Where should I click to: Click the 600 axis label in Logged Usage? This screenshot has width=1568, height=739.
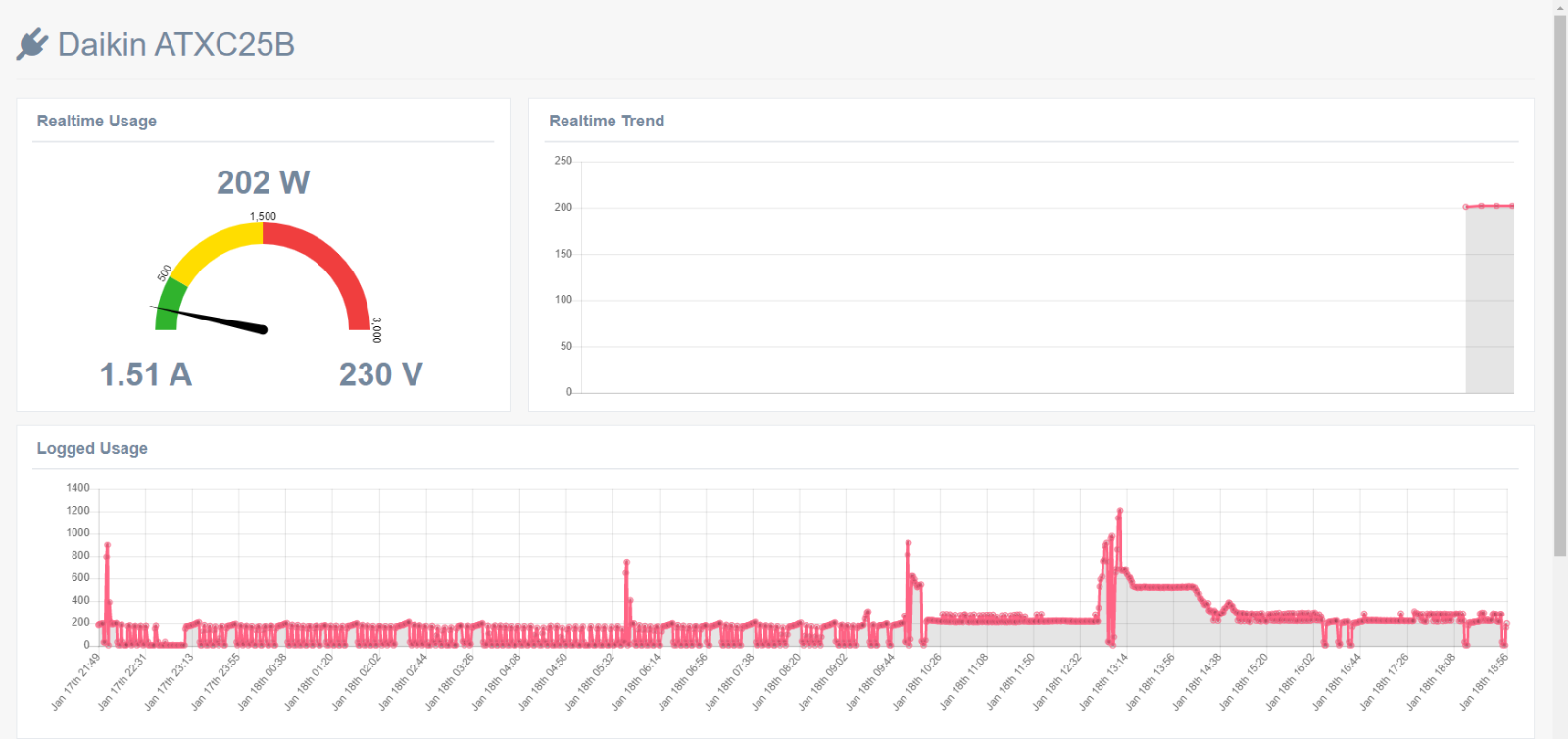(x=80, y=578)
